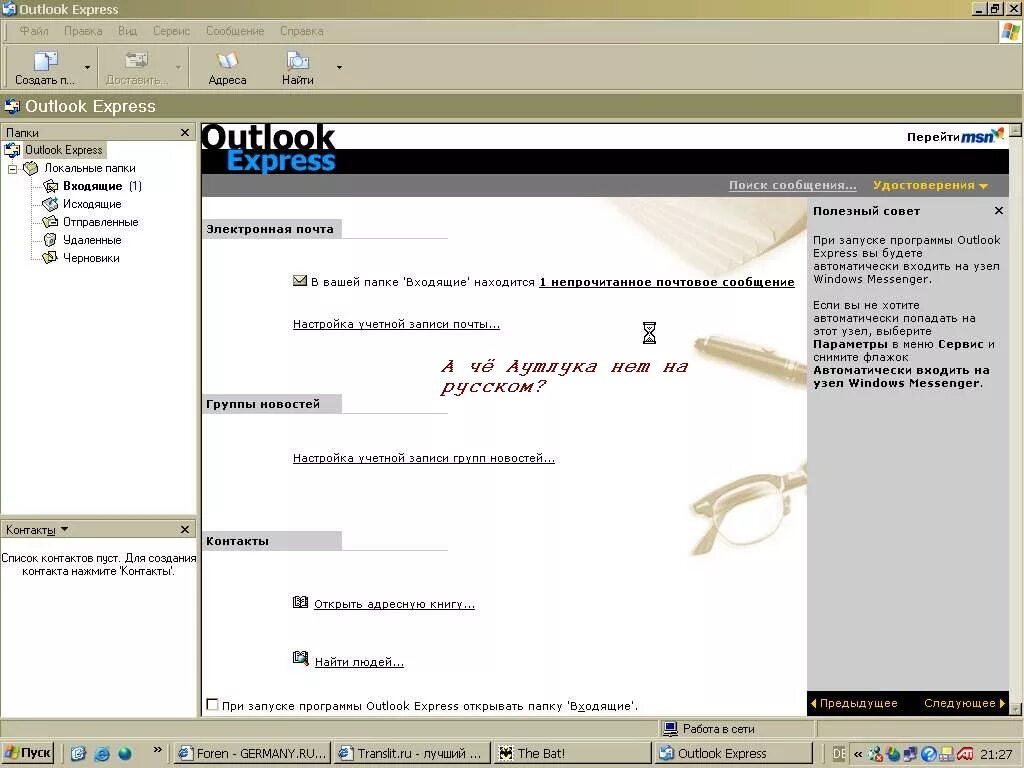This screenshot has width=1024, height=768.
Task: Click the system tray clock 21:27
Action: coord(996,754)
